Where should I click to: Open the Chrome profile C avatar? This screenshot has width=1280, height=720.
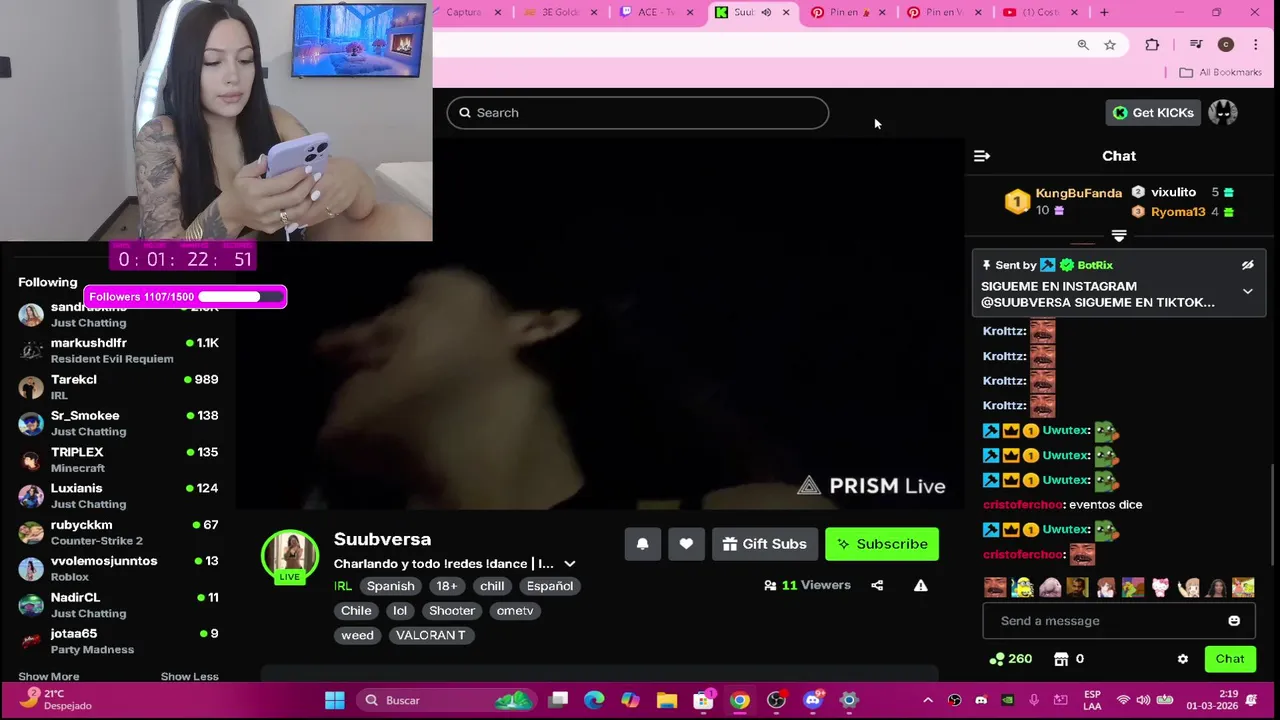point(1226,45)
